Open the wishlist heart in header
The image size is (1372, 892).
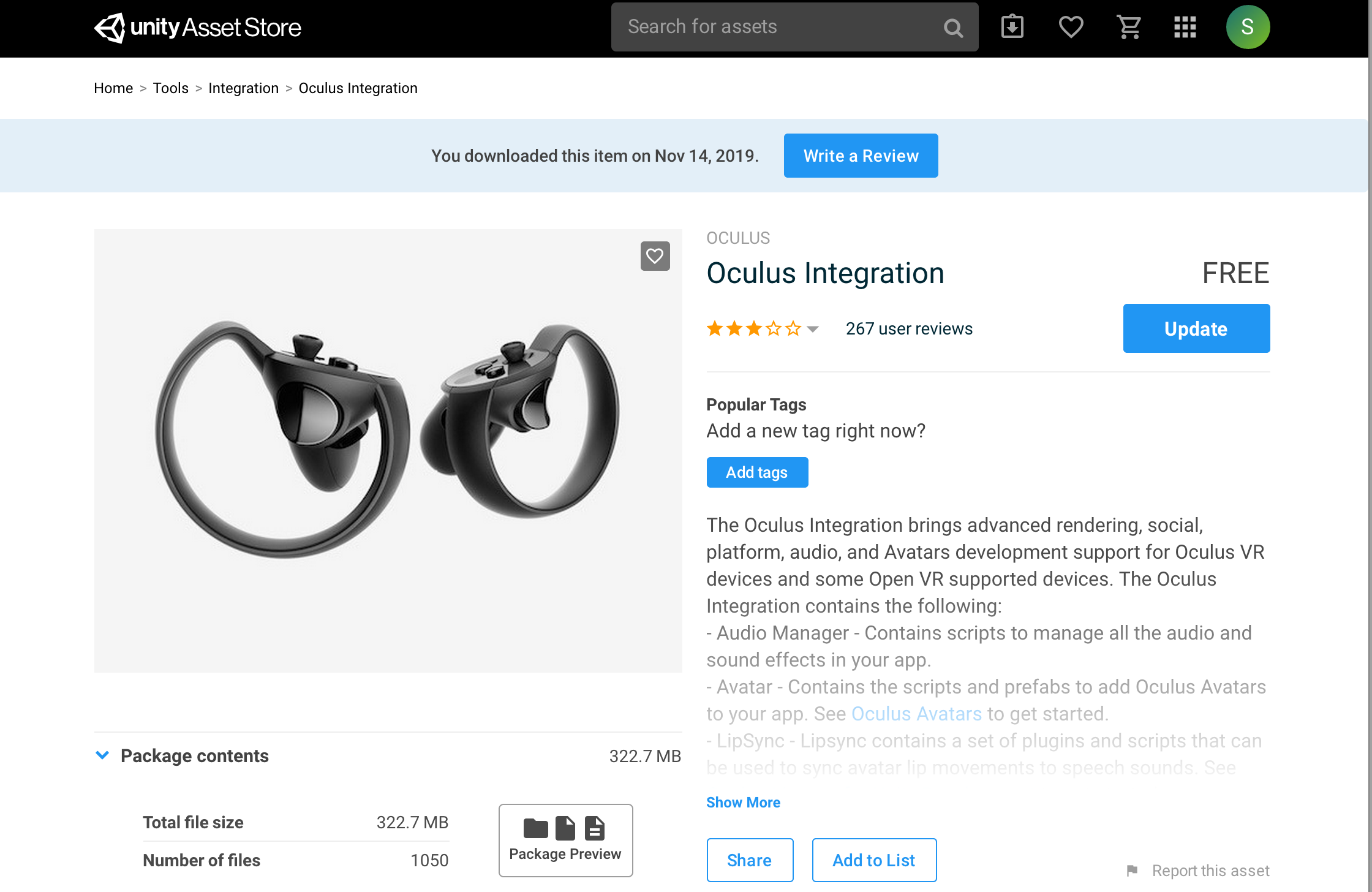coord(1071,28)
